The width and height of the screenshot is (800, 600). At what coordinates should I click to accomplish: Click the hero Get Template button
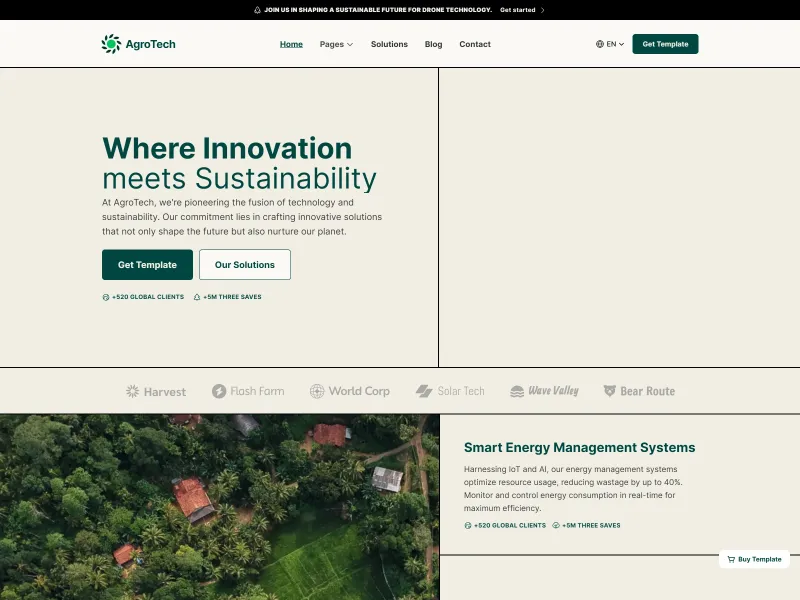(147, 265)
